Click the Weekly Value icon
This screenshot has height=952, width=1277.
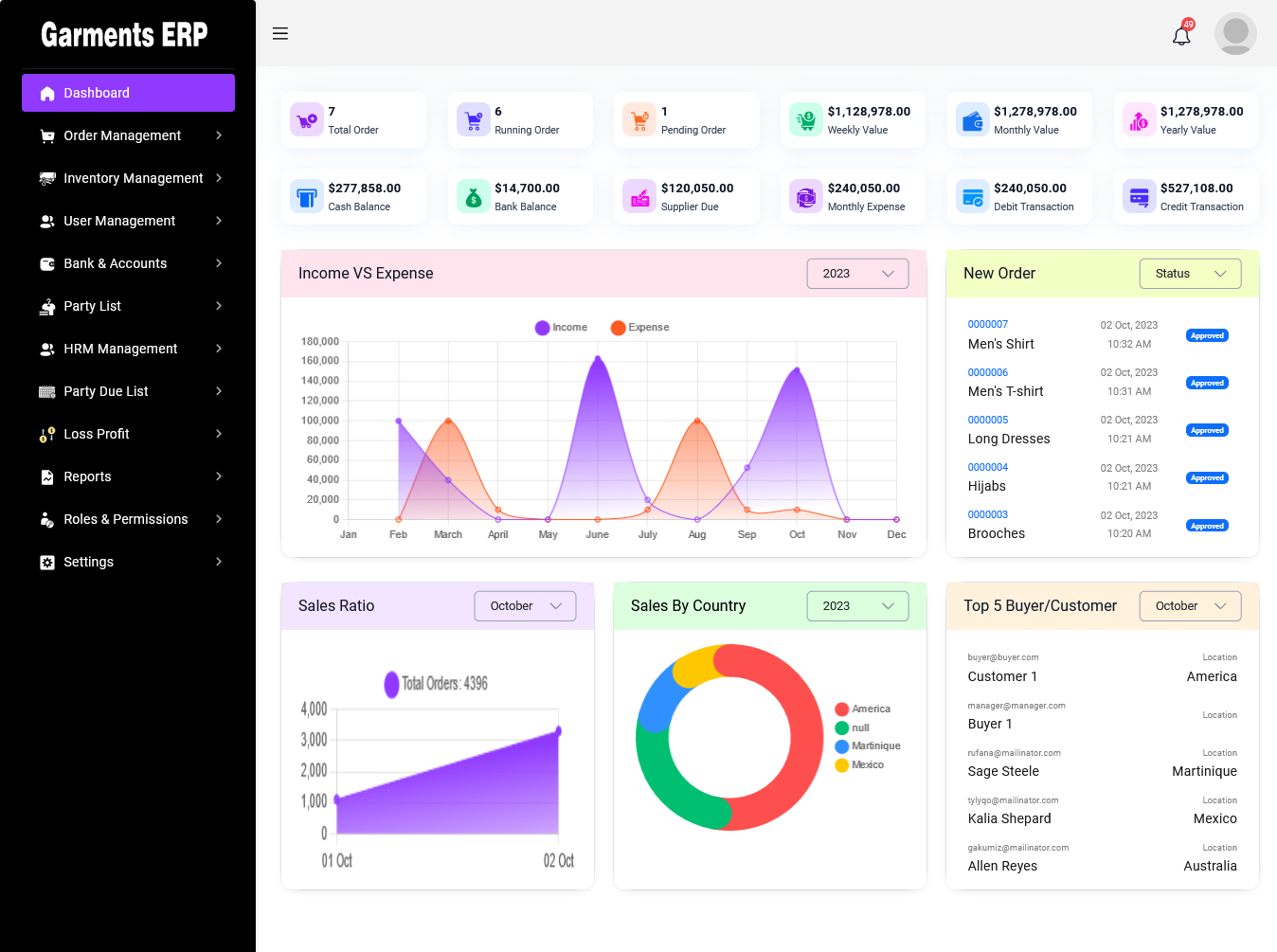[805, 120]
